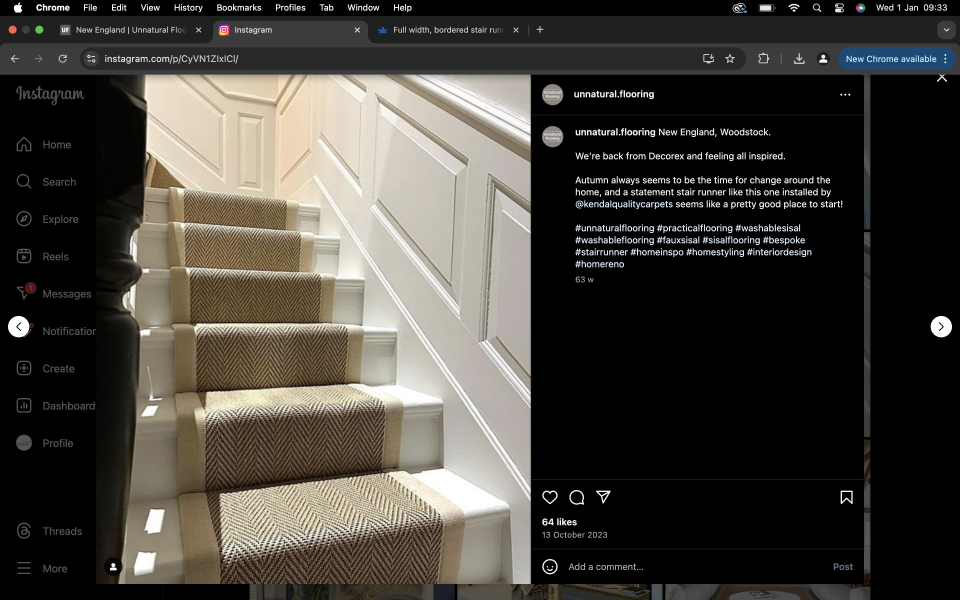Open the Bookmarks menu in menu bar

[x=238, y=7]
